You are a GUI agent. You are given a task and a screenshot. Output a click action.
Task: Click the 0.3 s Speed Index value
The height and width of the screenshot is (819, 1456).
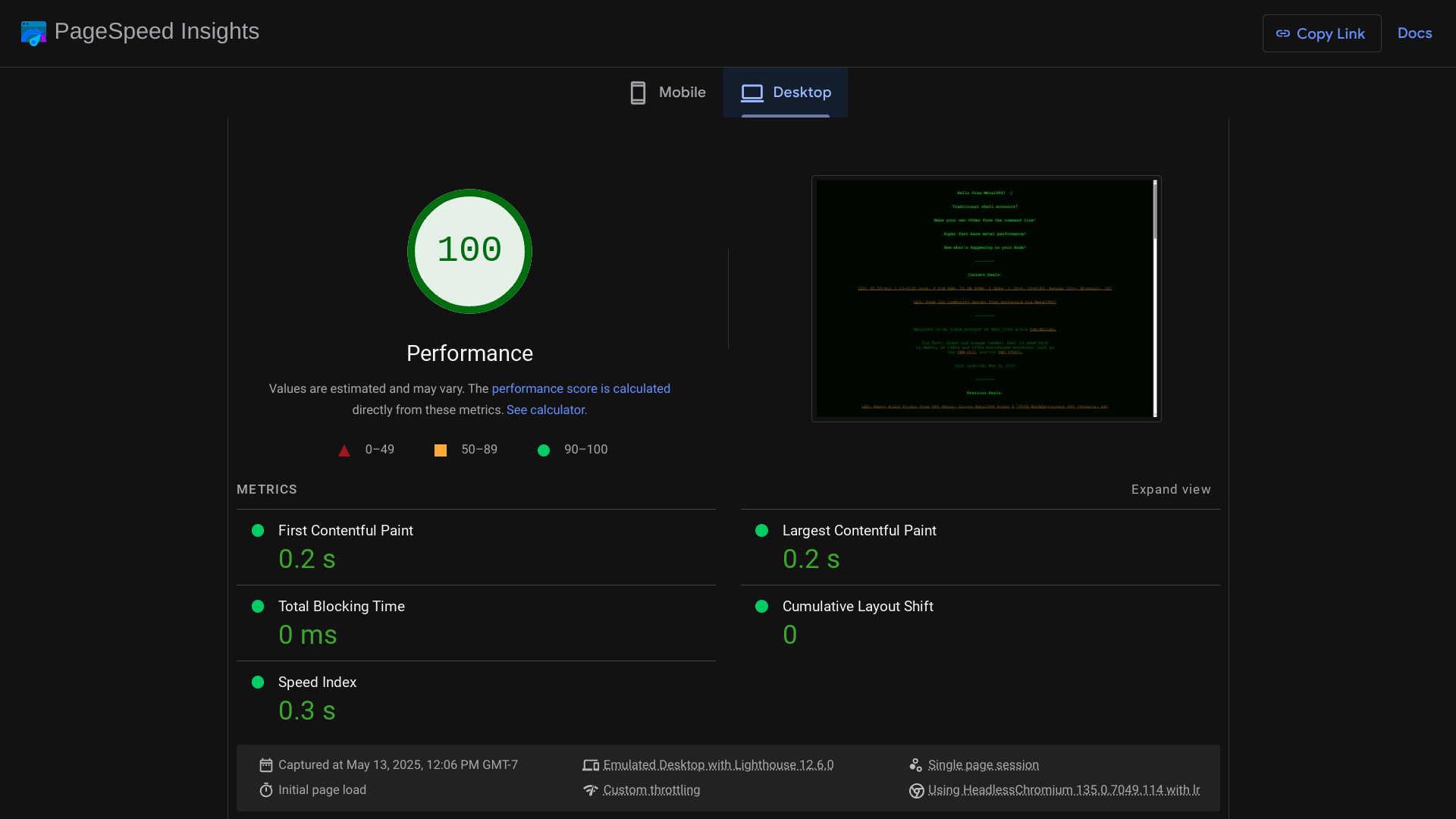tap(307, 711)
